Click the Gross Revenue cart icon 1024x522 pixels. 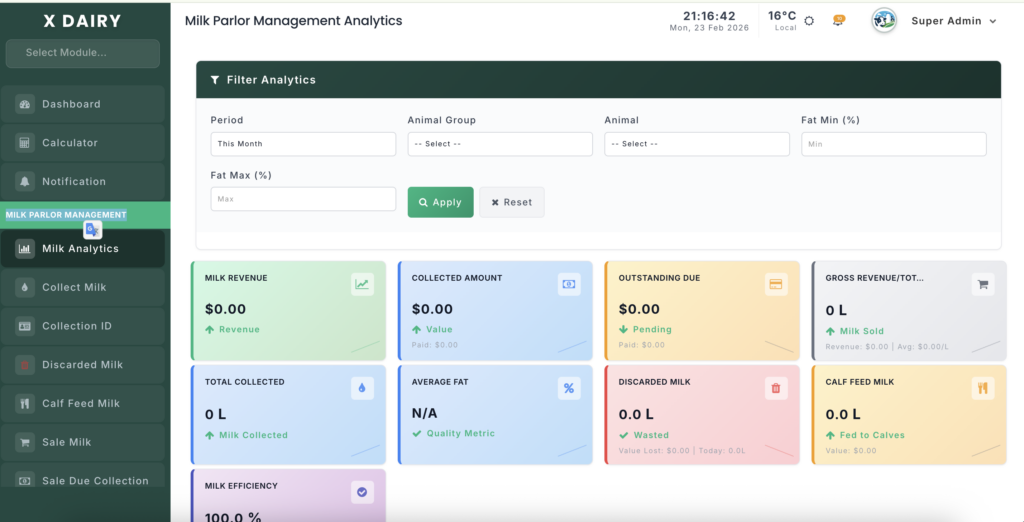click(982, 284)
